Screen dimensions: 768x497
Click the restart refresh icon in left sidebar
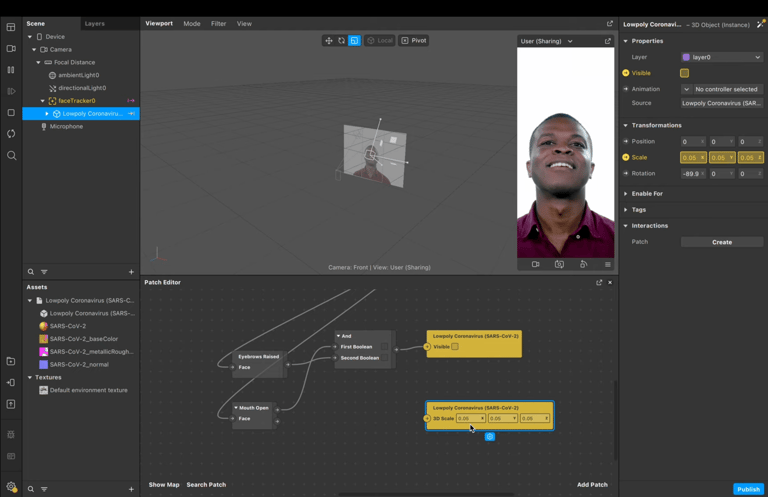[x=11, y=134]
